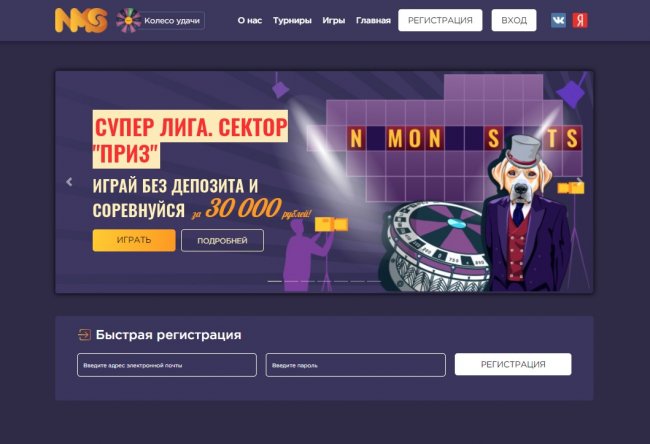This screenshot has height=444, width=650.
Task: Click the ПОДРОБНЕЙ banner button
Action: tap(222, 240)
